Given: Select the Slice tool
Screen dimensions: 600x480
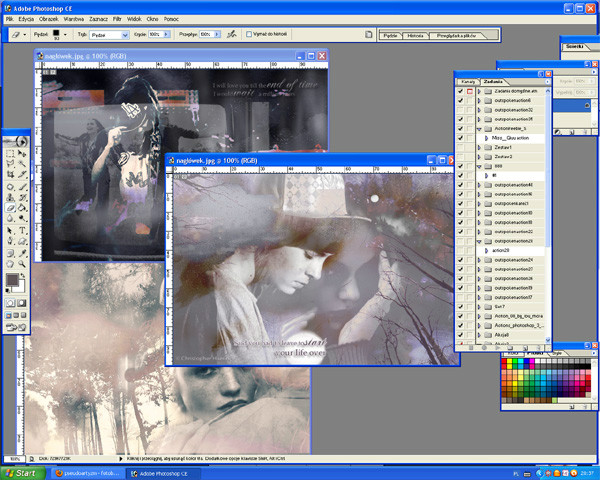Looking at the screenshot, I should 22,175.
